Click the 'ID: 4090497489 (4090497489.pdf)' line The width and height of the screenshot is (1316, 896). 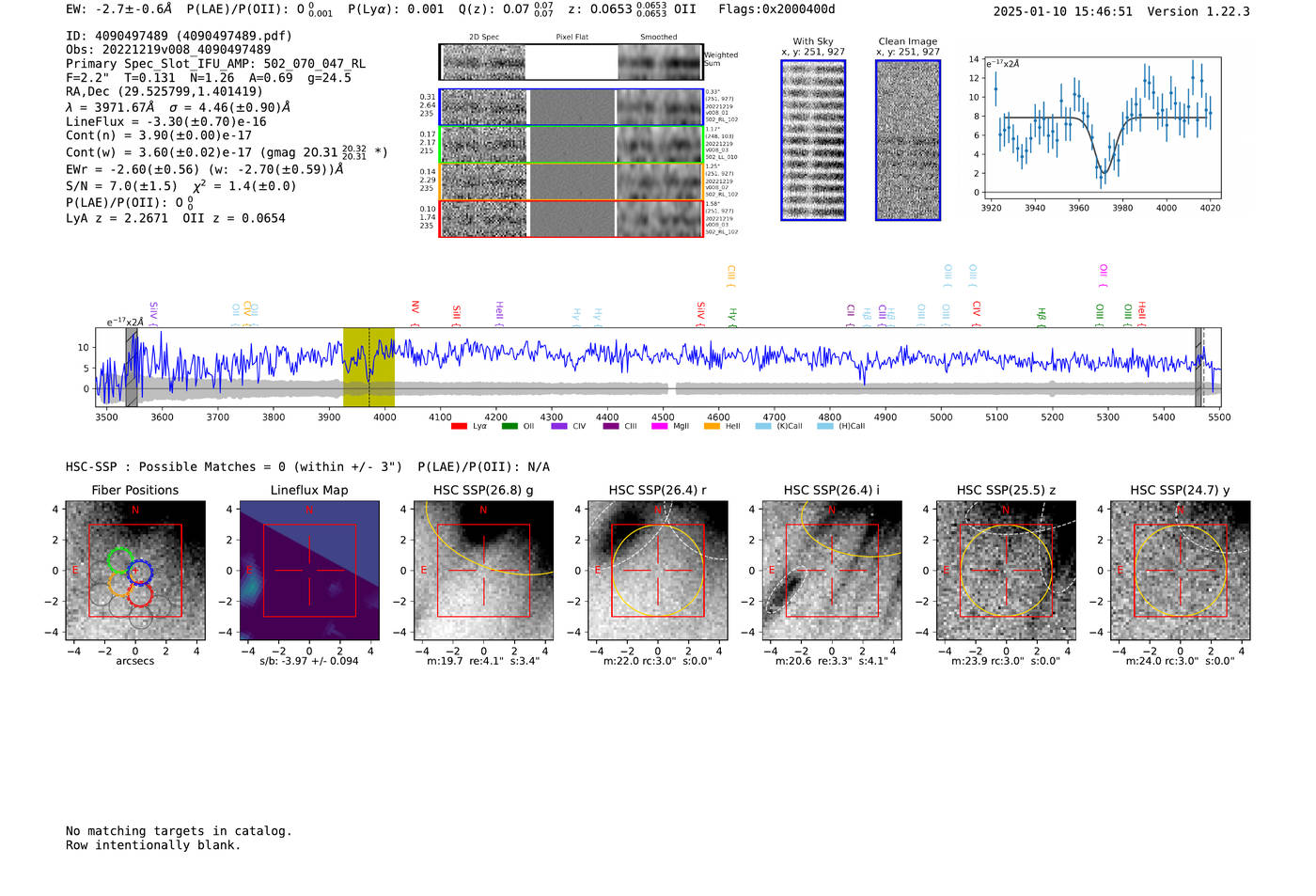pos(179,36)
